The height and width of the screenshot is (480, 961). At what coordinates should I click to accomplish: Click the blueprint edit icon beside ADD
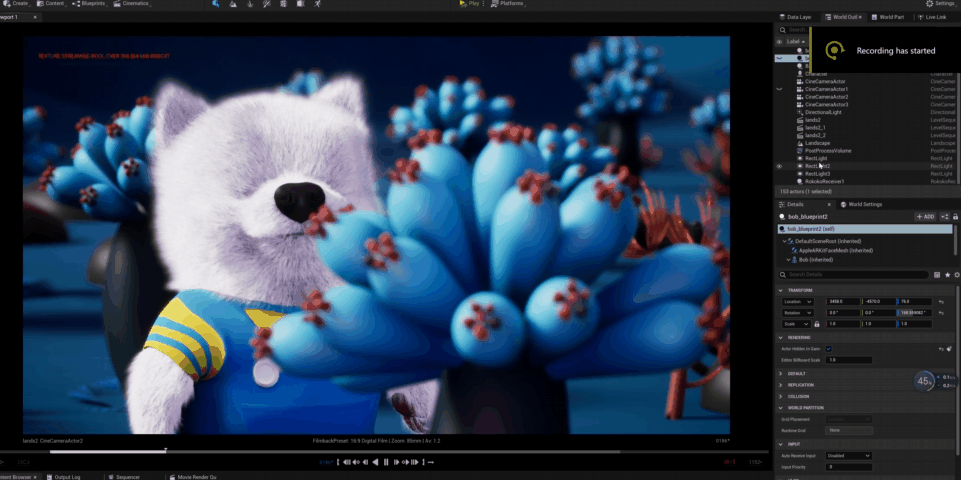944,217
